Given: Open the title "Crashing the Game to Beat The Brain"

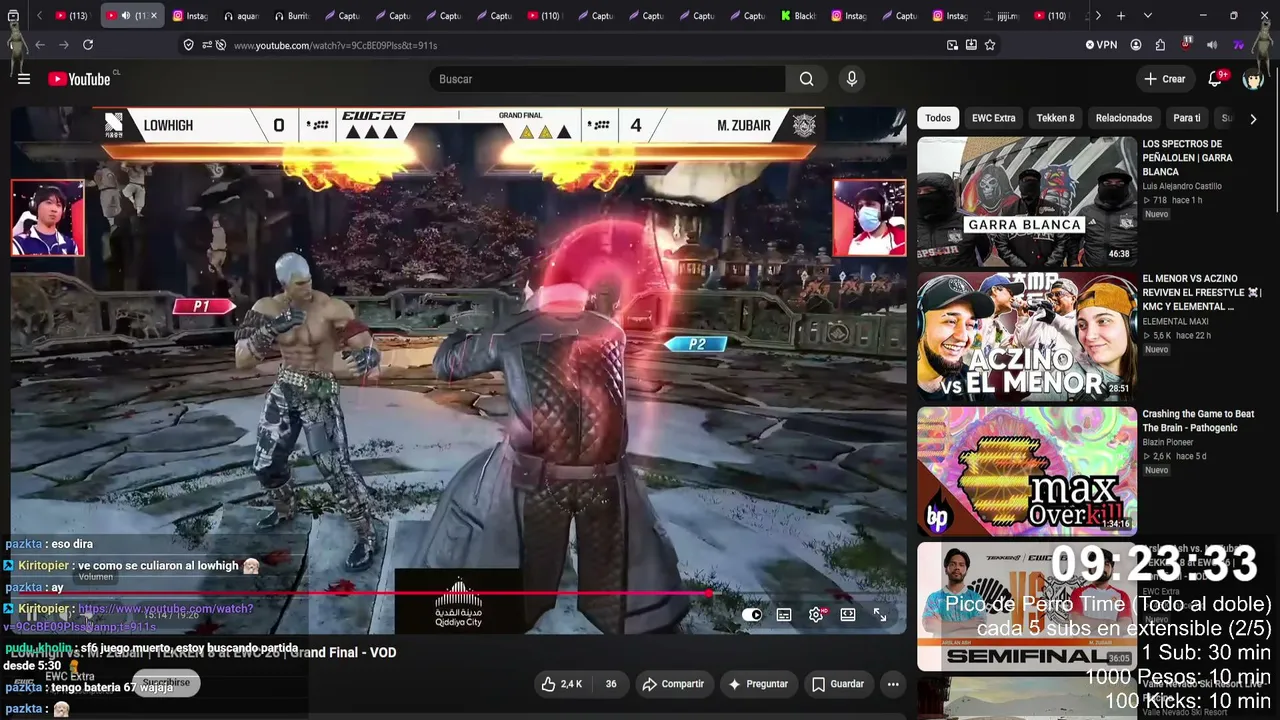Looking at the screenshot, I should coord(1198,421).
